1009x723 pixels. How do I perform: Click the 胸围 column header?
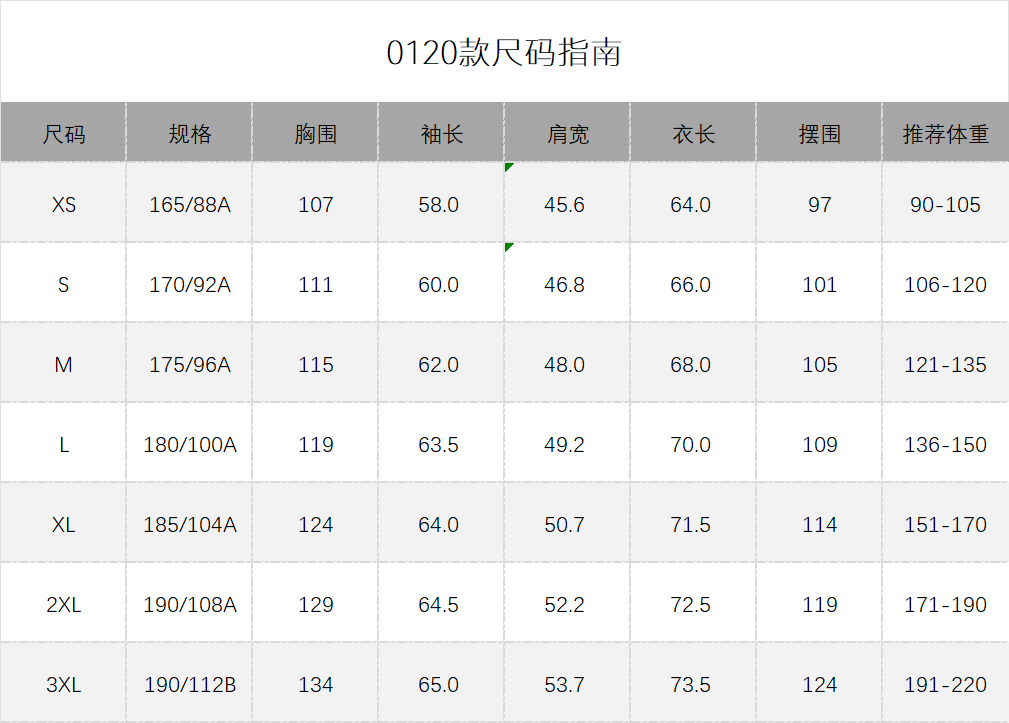316,133
